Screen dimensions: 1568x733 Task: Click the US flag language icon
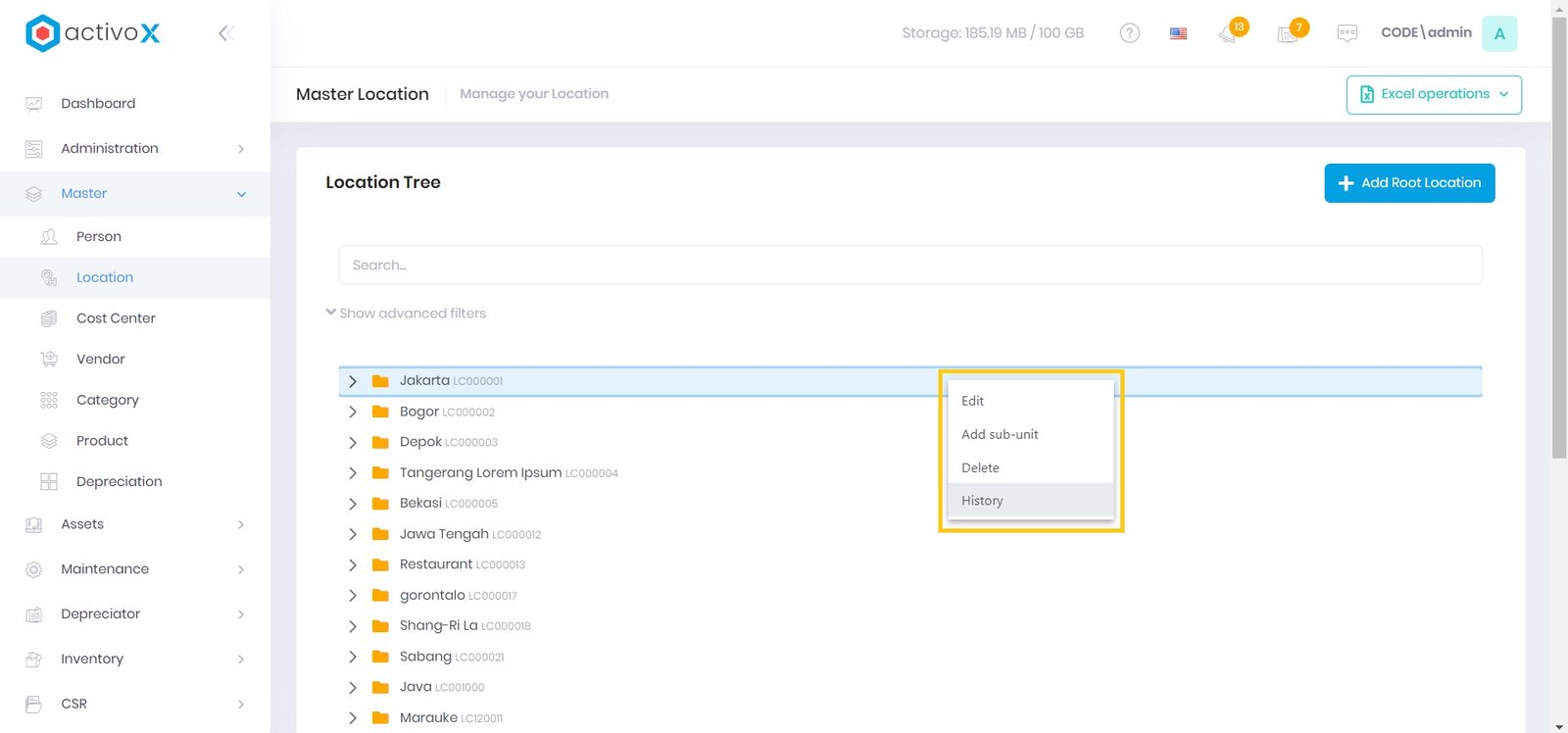click(1178, 33)
